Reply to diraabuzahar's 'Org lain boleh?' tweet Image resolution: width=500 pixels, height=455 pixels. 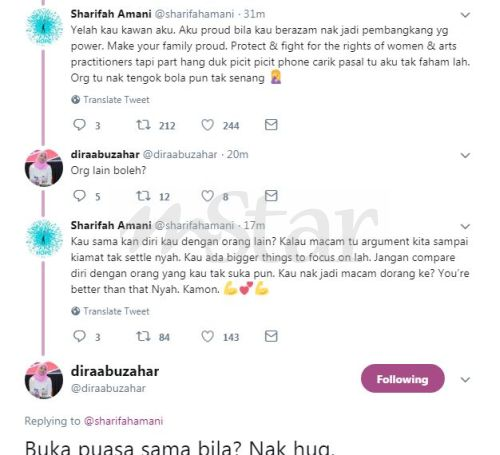coord(79,196)
